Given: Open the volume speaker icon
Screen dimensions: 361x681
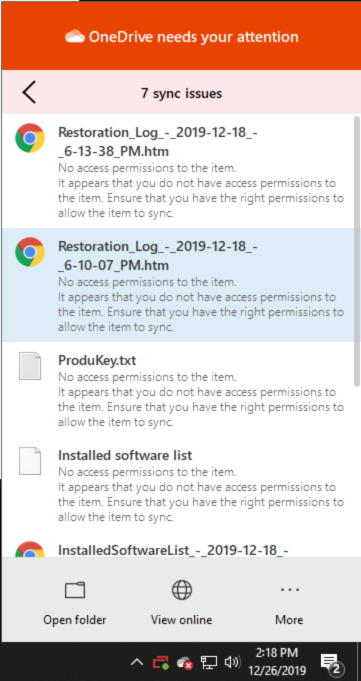Looking at the screenshot, I should pos(232,662).
